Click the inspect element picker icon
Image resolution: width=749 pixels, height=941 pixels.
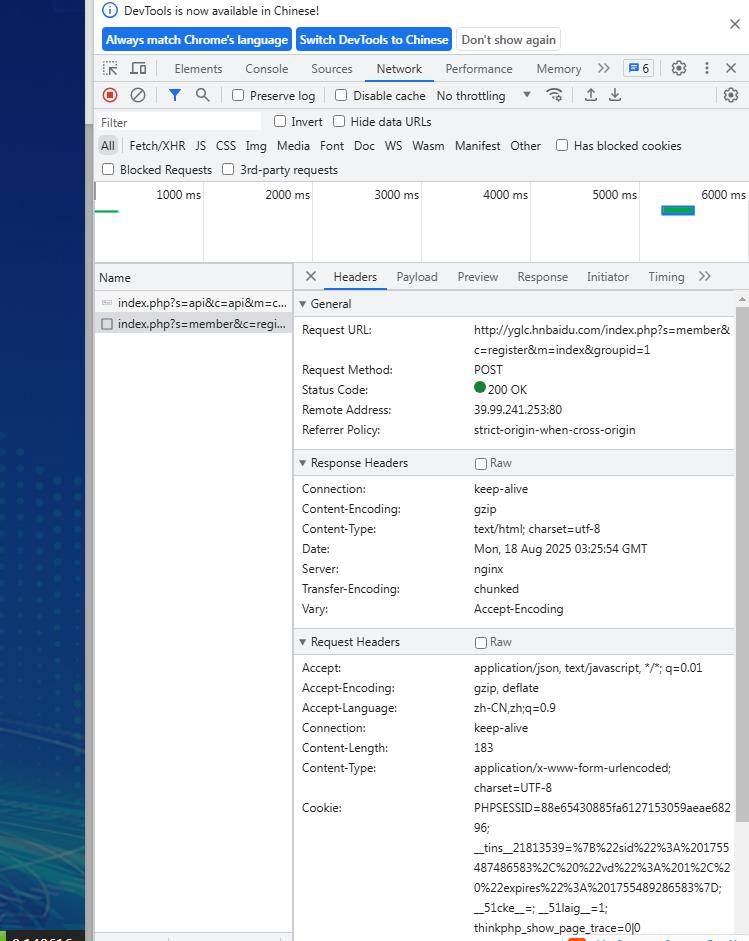pyautogui.click(x=110, y=69)
